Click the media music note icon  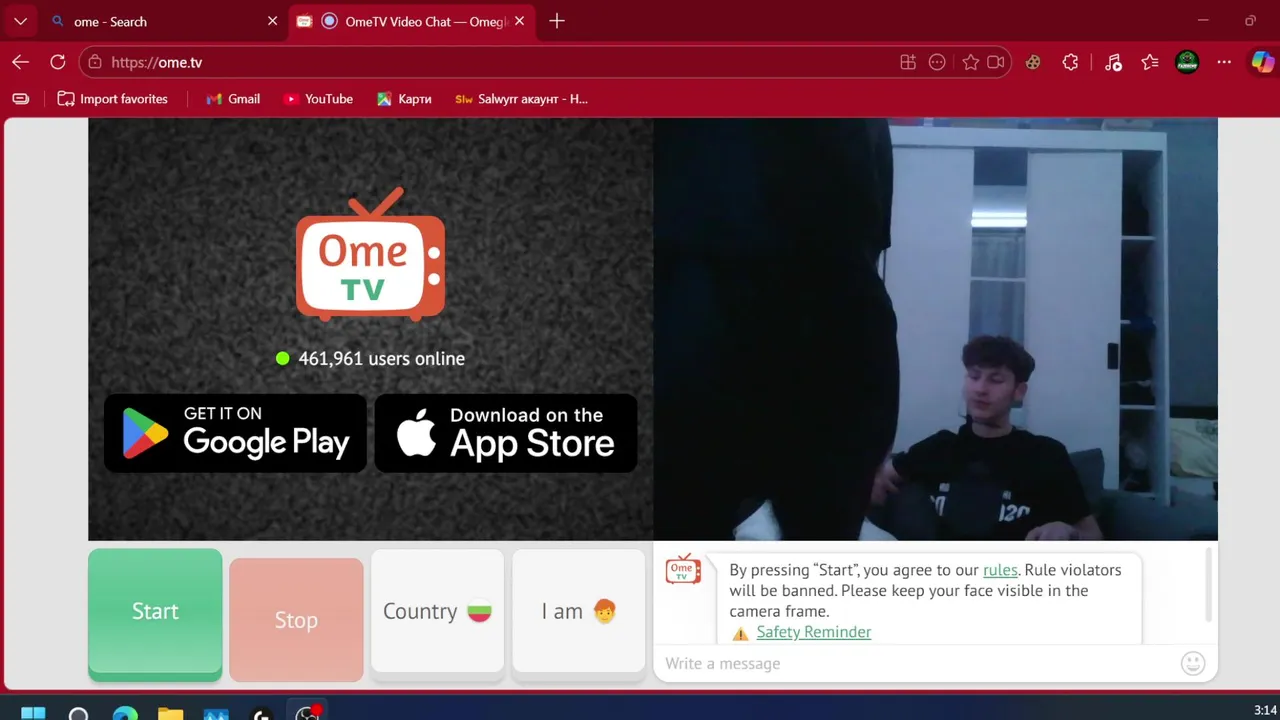1113,62
